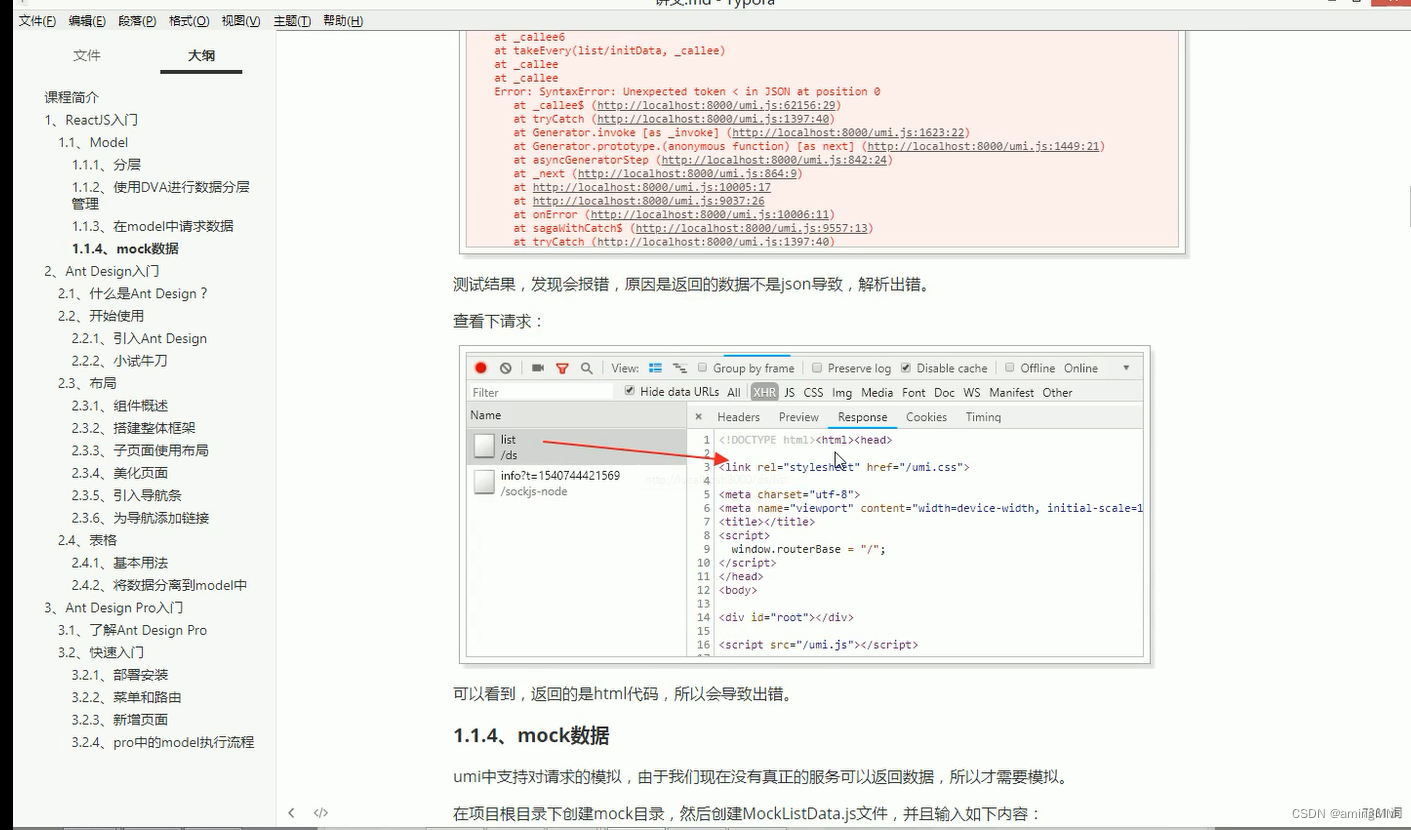The height and width of the screenshot is (830, 1411).
Task: Click the paragraph text 查看下请求：
Action: tap(498, 322)
